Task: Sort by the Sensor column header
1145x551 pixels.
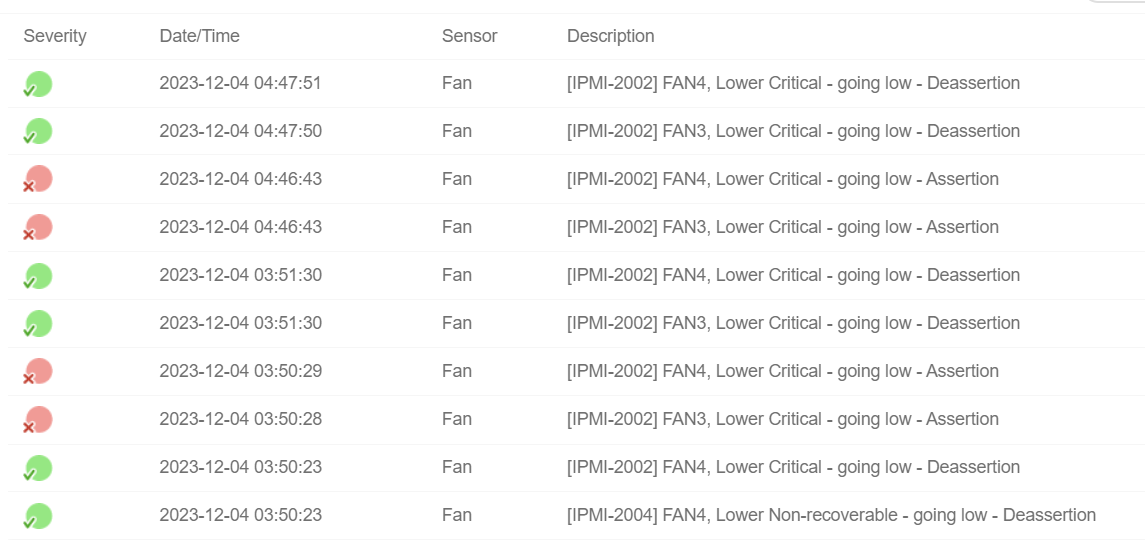Action: [470, 36]
